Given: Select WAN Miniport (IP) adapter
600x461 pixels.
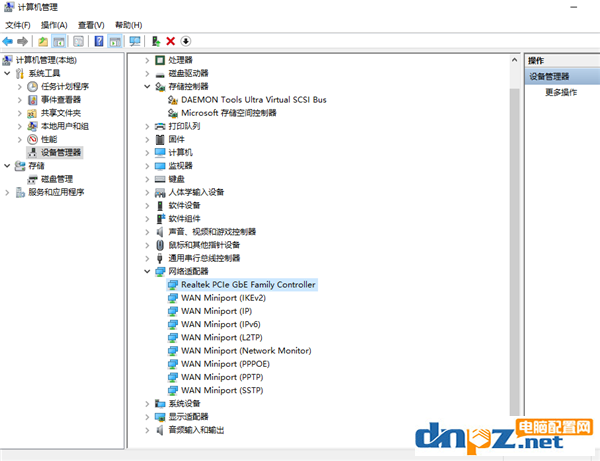Looking at the screenshot, I should [217, 311].
